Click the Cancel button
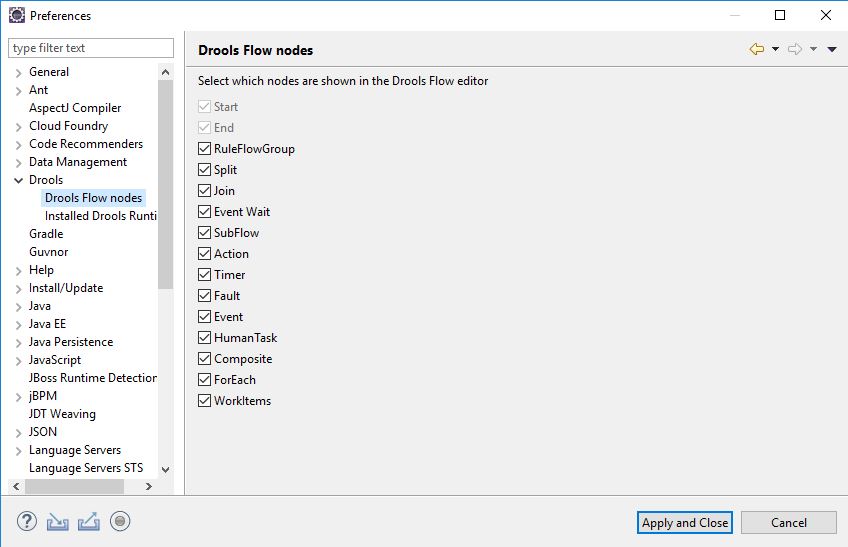This screenshot has width=848, height=547. coord(789,522)
